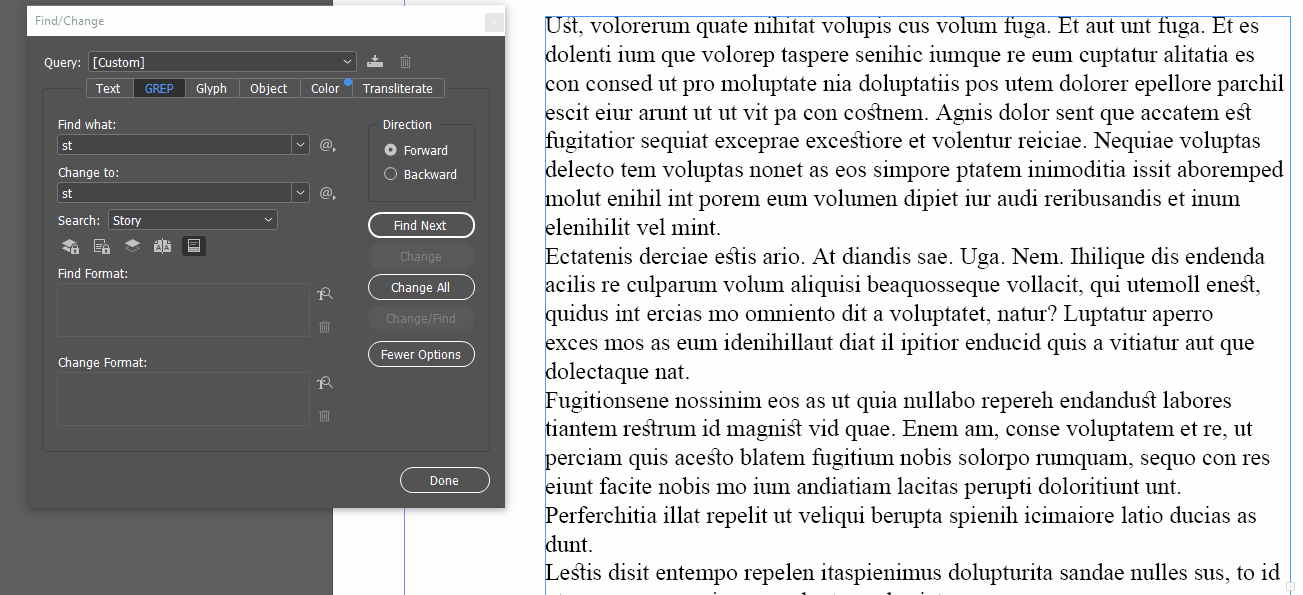Click the disabled Change button
The image size is (1303, 595).
tap(421, 256)
